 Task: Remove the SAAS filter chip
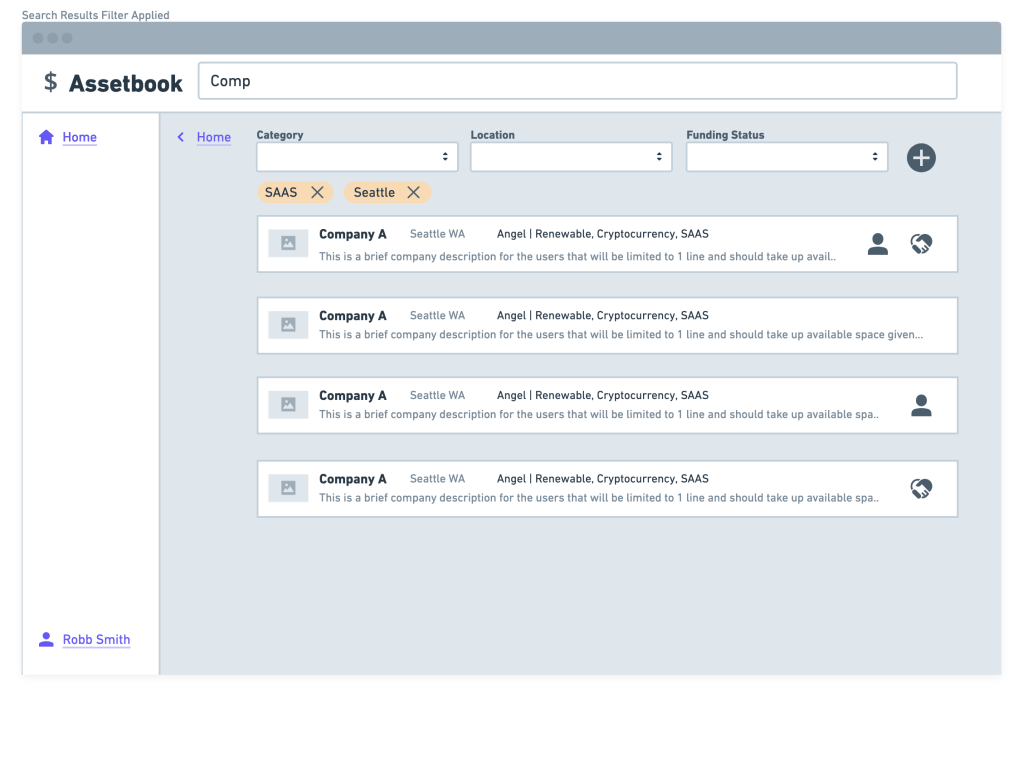point(317,192)
